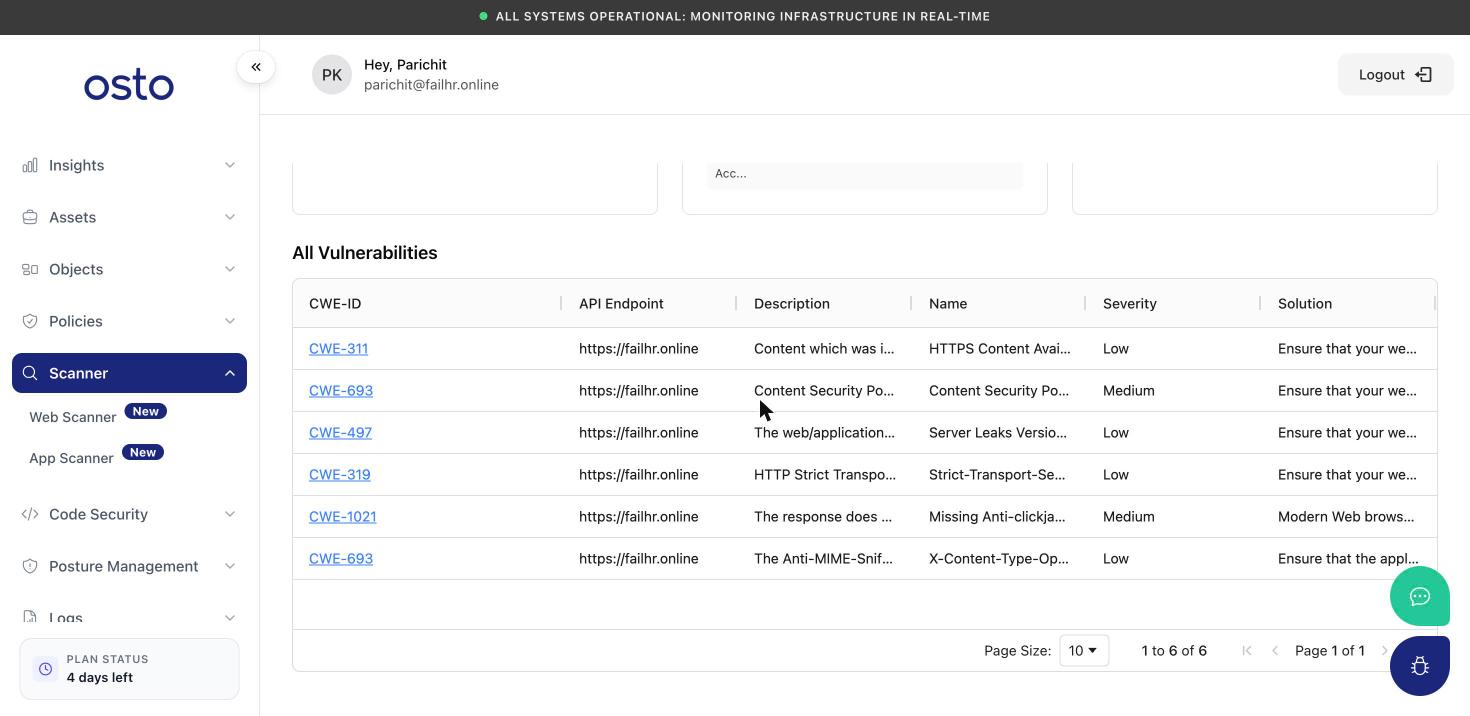The height and width of the screenshot is (716, 1470).
Task: Click the Logs document icon
Action: pos(30,618)
